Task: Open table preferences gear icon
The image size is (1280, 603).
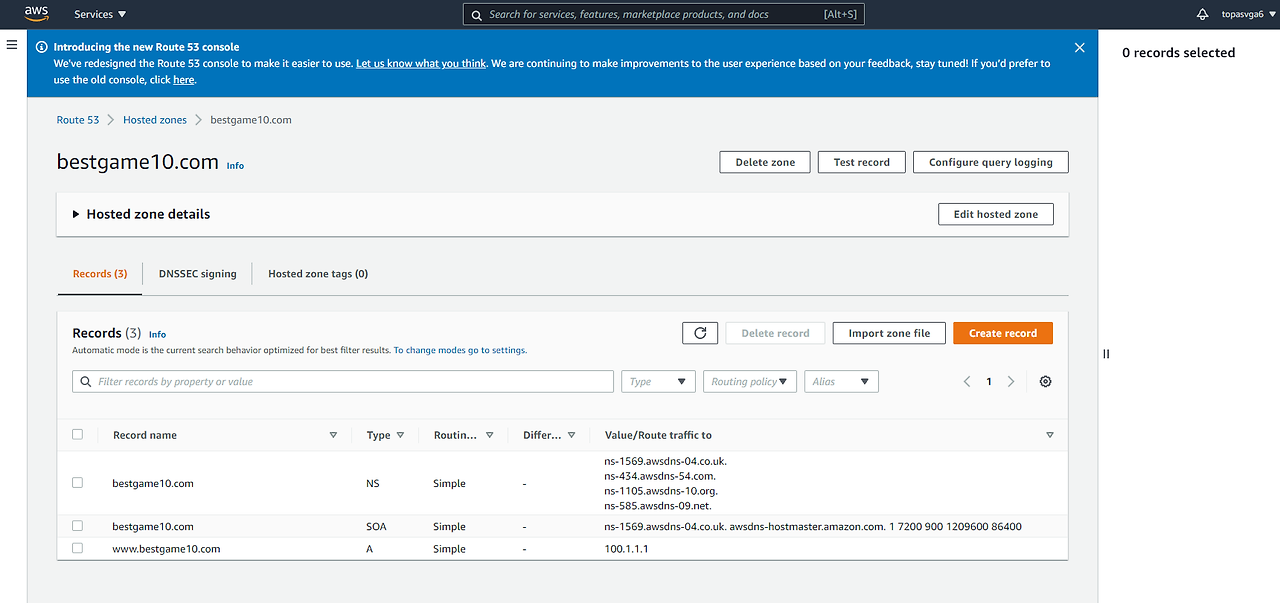Action: 1045,381
